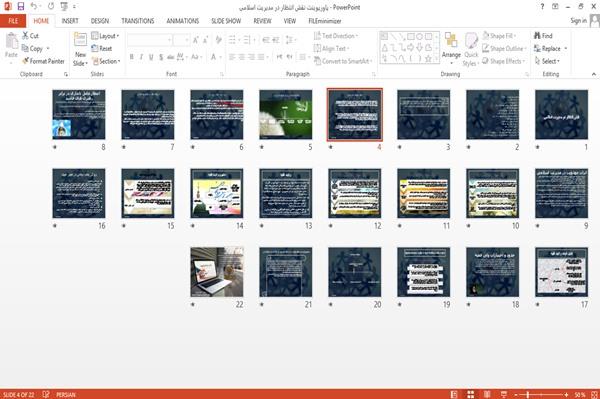Screen dimensions: 600x399
Task: Center text in Paragraph group
Action: pos(242,57)
